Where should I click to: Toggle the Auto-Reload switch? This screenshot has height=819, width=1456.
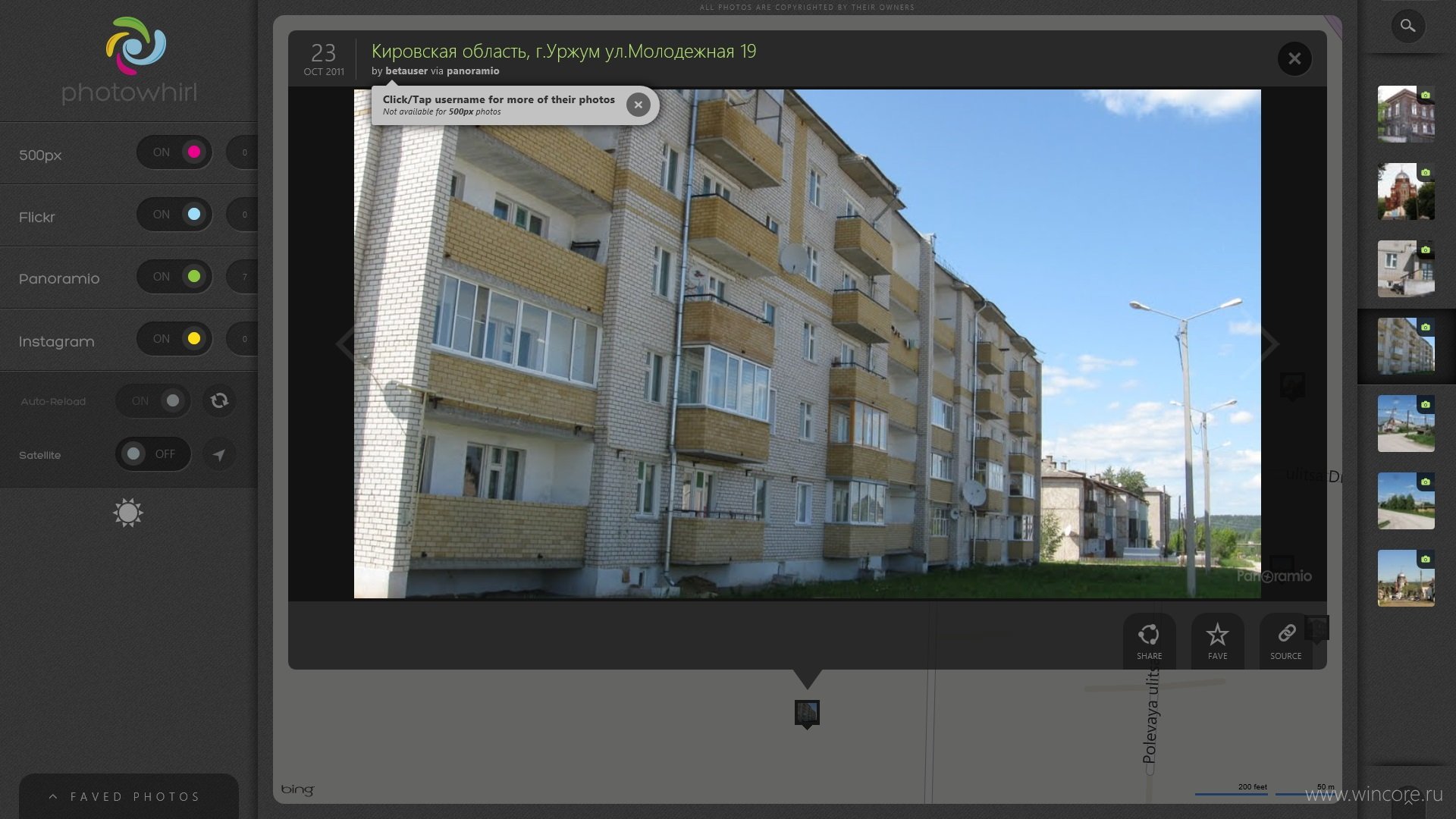[x=153, y=400]
